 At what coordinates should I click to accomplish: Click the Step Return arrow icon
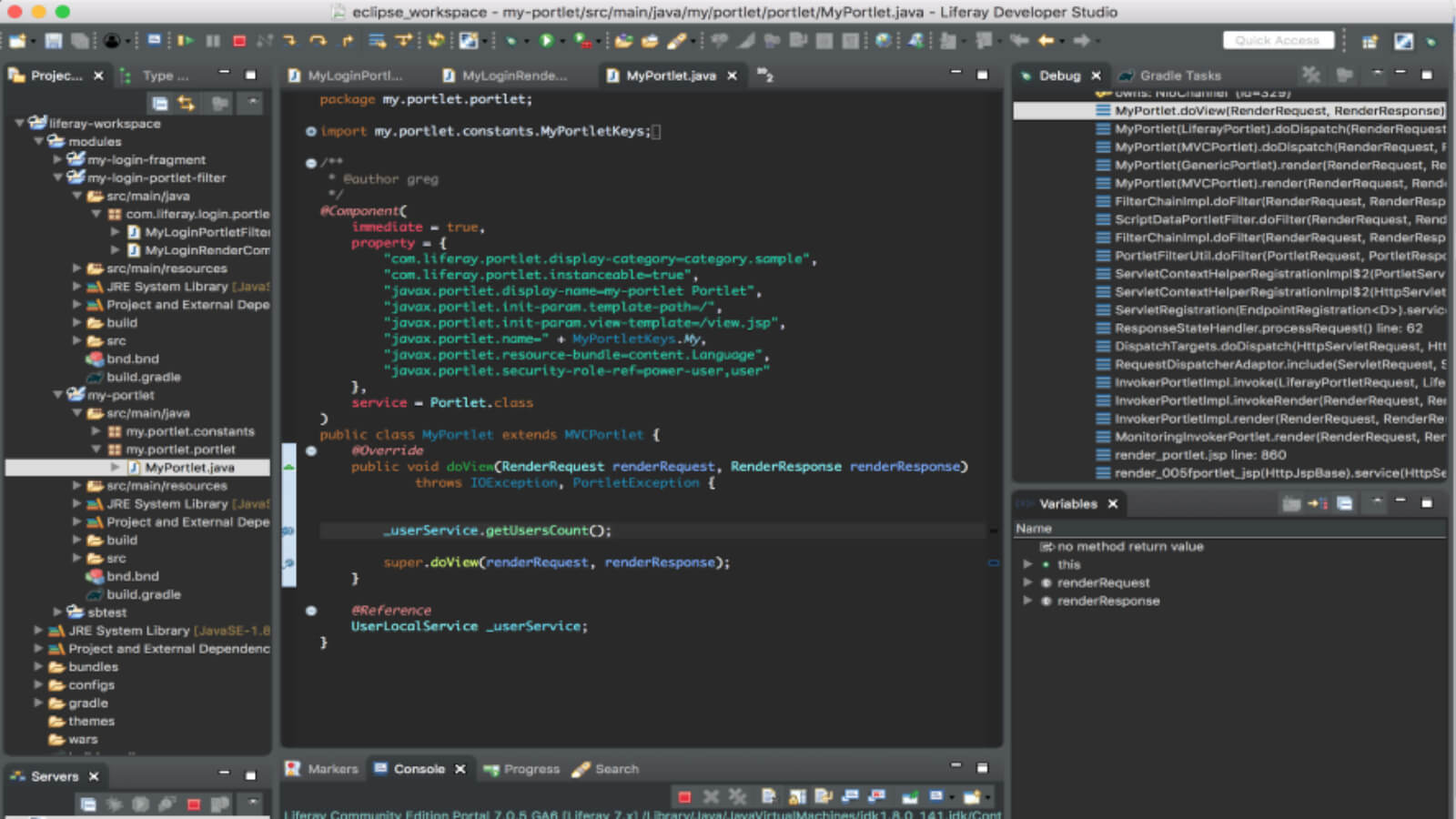[x=347, y=41]
